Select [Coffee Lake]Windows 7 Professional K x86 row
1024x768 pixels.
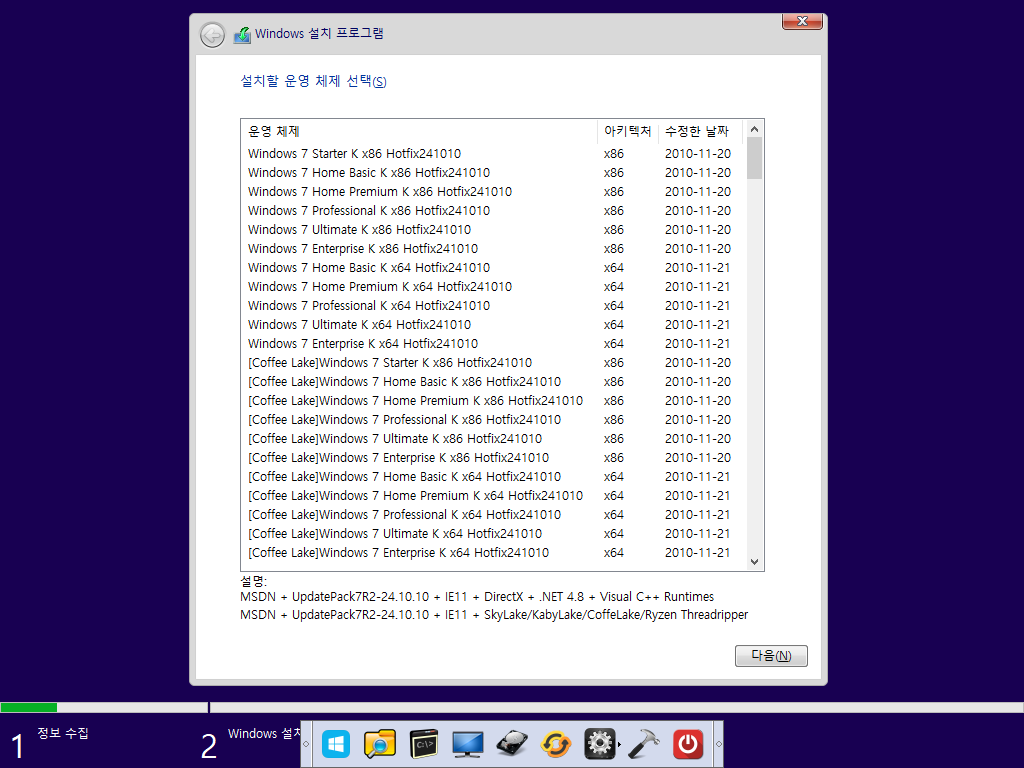pos(493,419)
